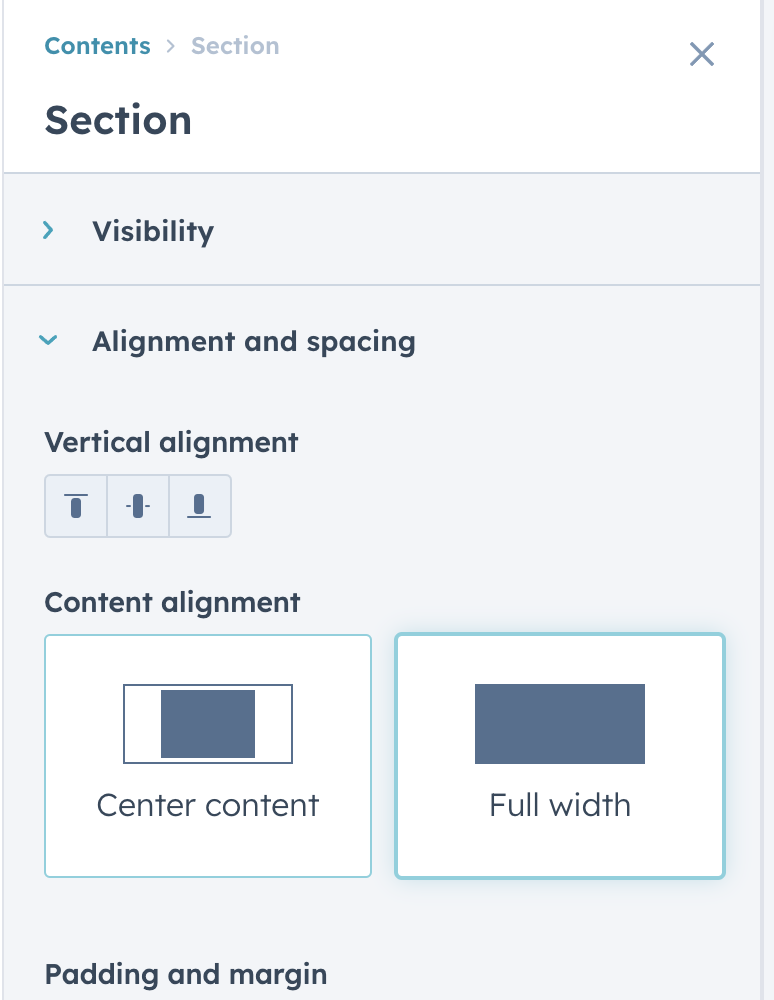The image size is (774, 1000).
Task: Click Alignment and spacing header text
Action: click(x=254, y=342)
